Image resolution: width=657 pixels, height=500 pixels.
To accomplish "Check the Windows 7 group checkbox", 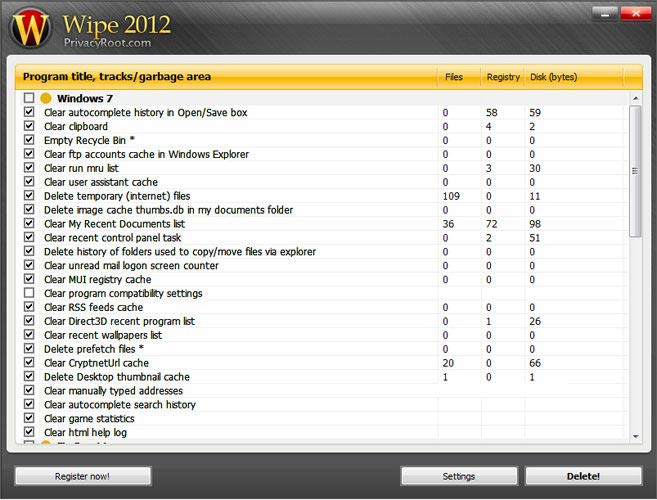I will 29,98.
